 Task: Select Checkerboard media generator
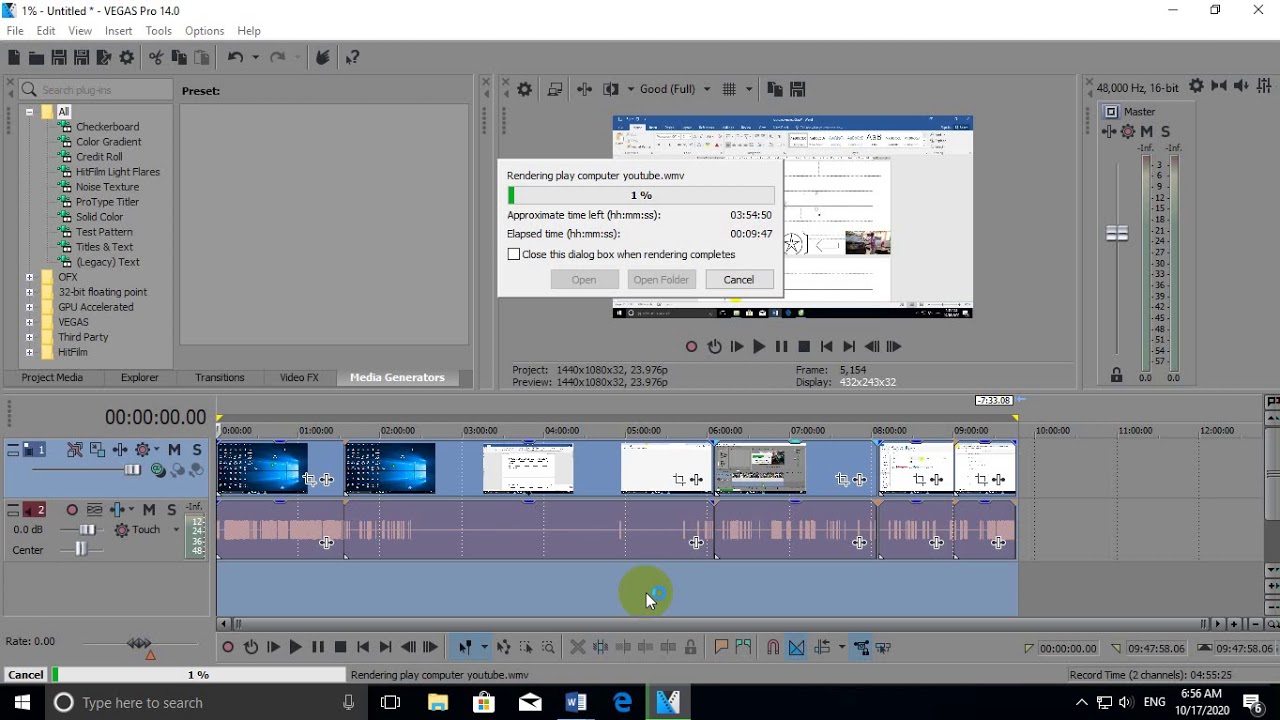pos(107,127)
